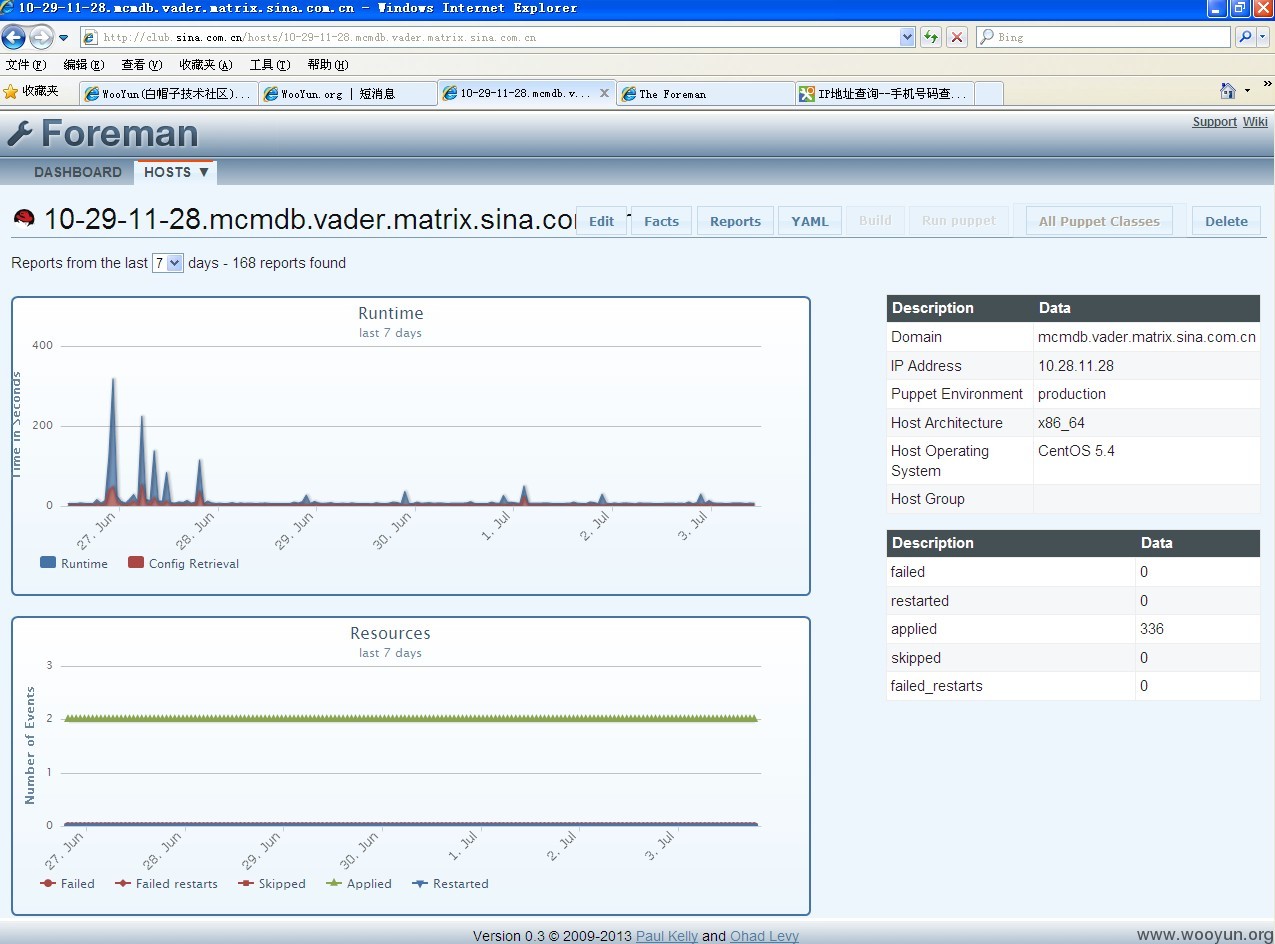The width and height of the screenshot is (1275, 944).
Task: Click the Foreman wrench logo
Action: pyautogui.click(x=19, y=133)
